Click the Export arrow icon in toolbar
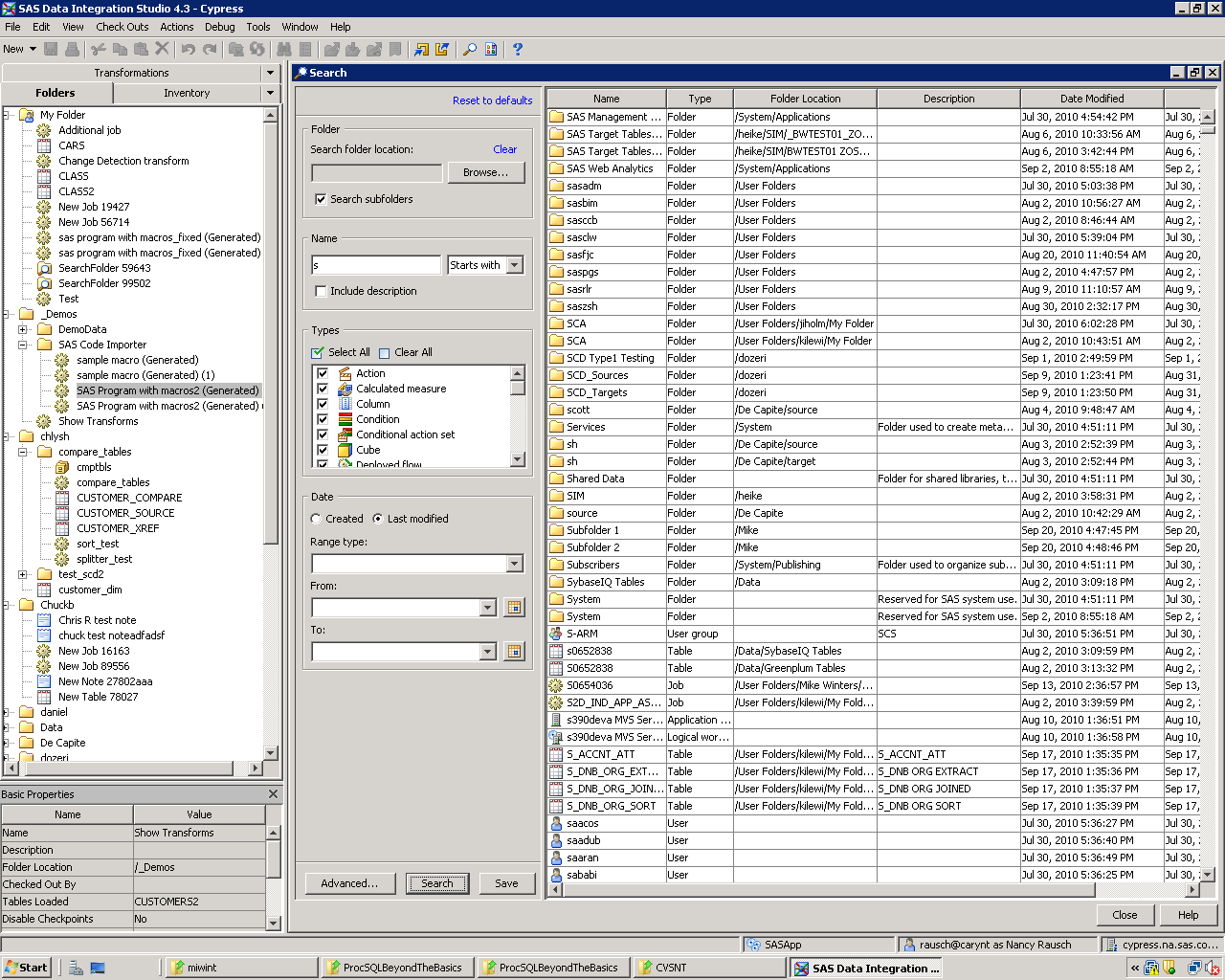Viewport: 1225px width, 980px height. [x=442, y=49]
